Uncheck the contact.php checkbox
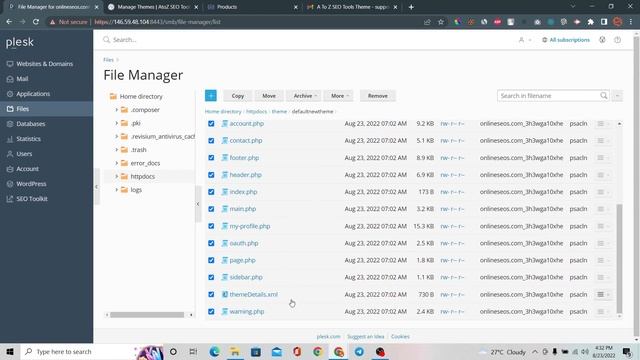This screenshot has width=640, height=360. coord(211,140)
